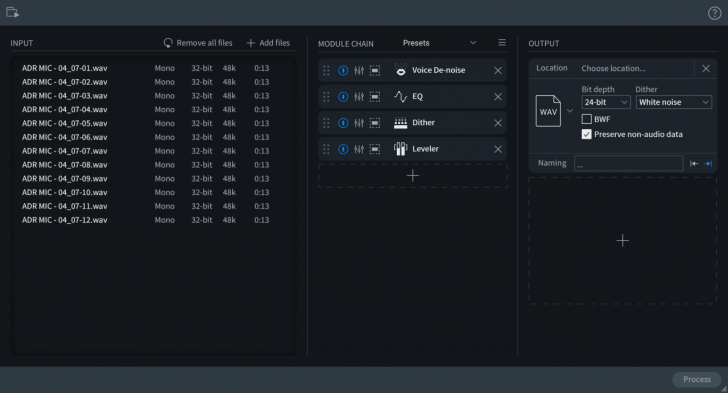The image size is (728, 393).
Task: Open the Bit depth 24-bit dropdown
Action: pyautogui.click(x=606, y=102)
